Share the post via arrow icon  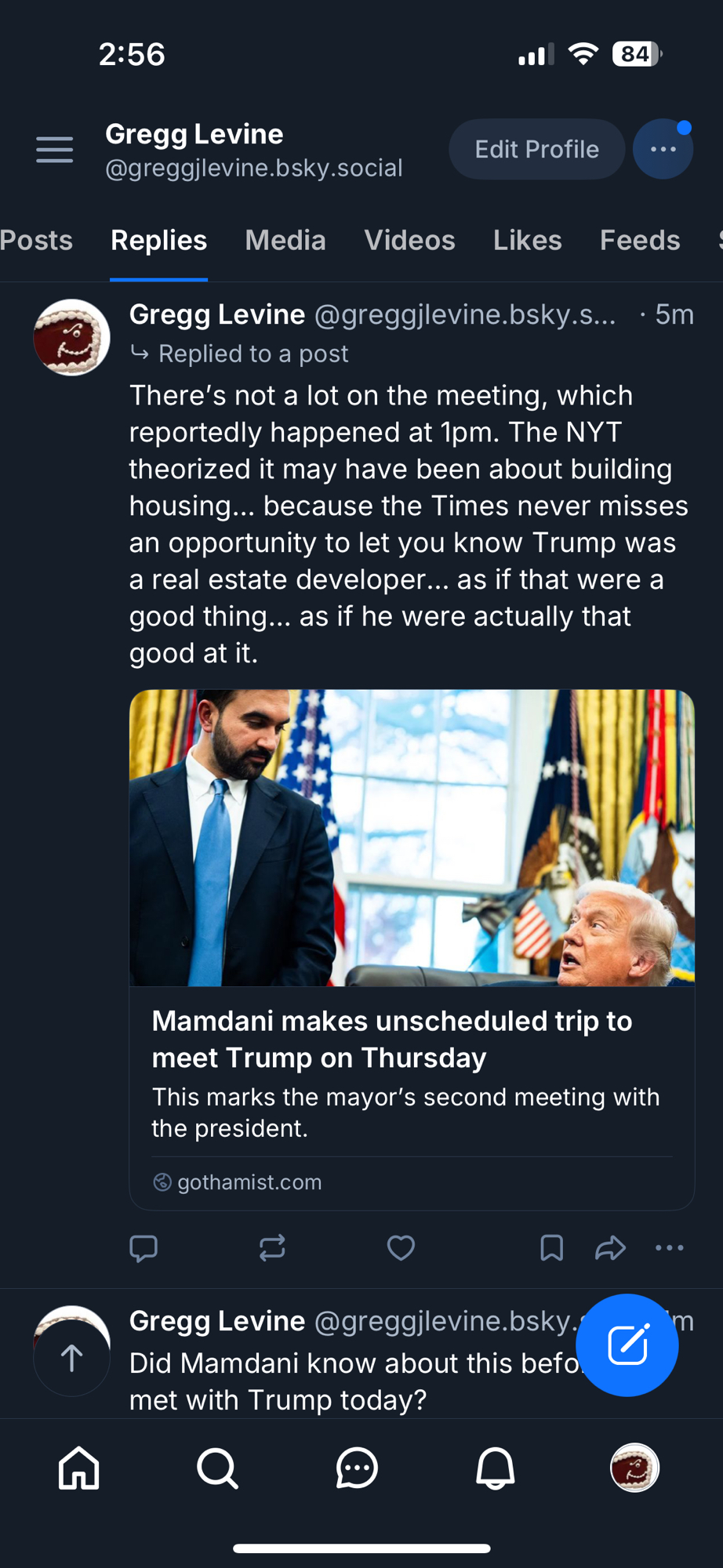click(610, 1247)
